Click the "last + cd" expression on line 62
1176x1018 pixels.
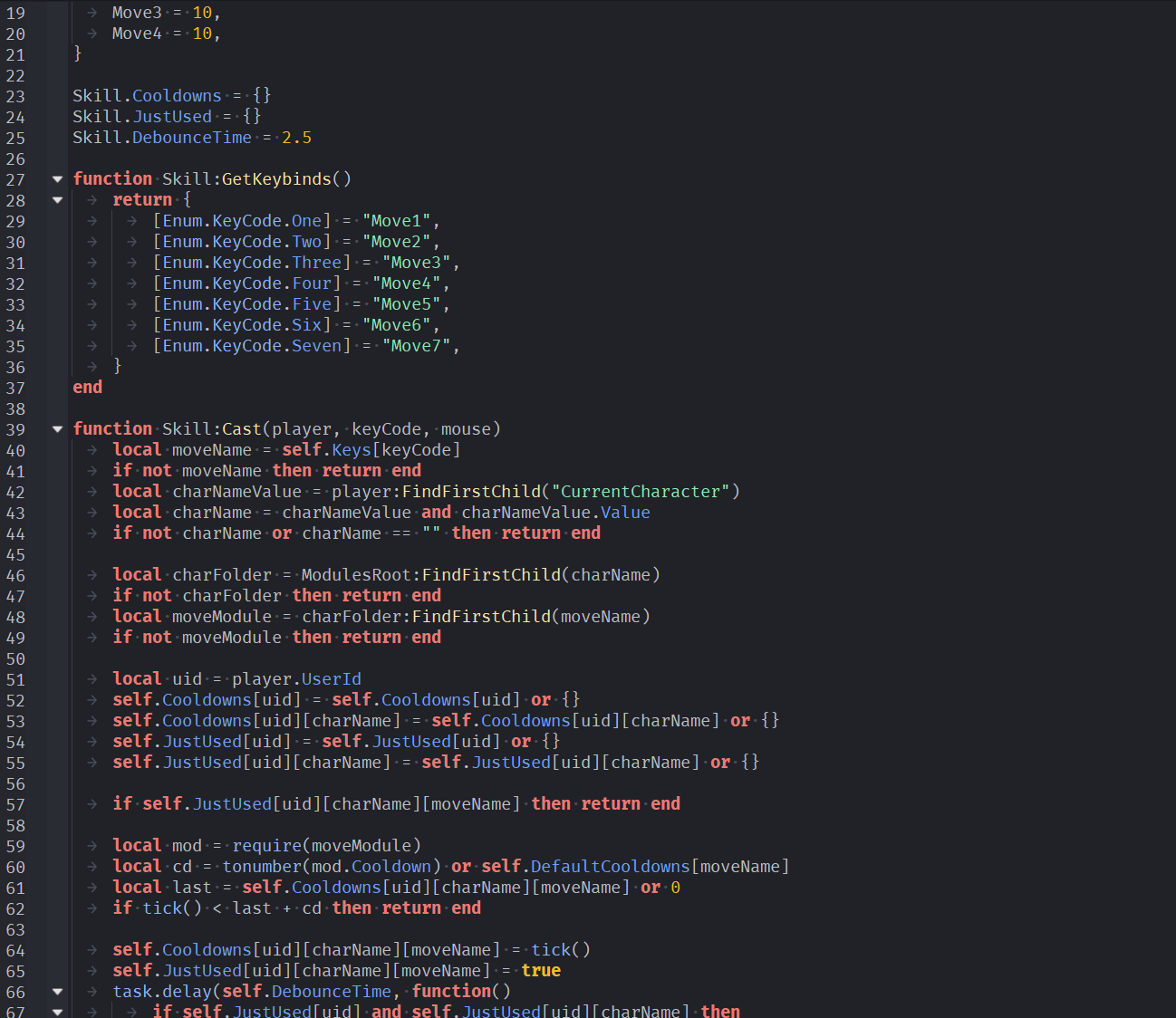pos(276,908)
